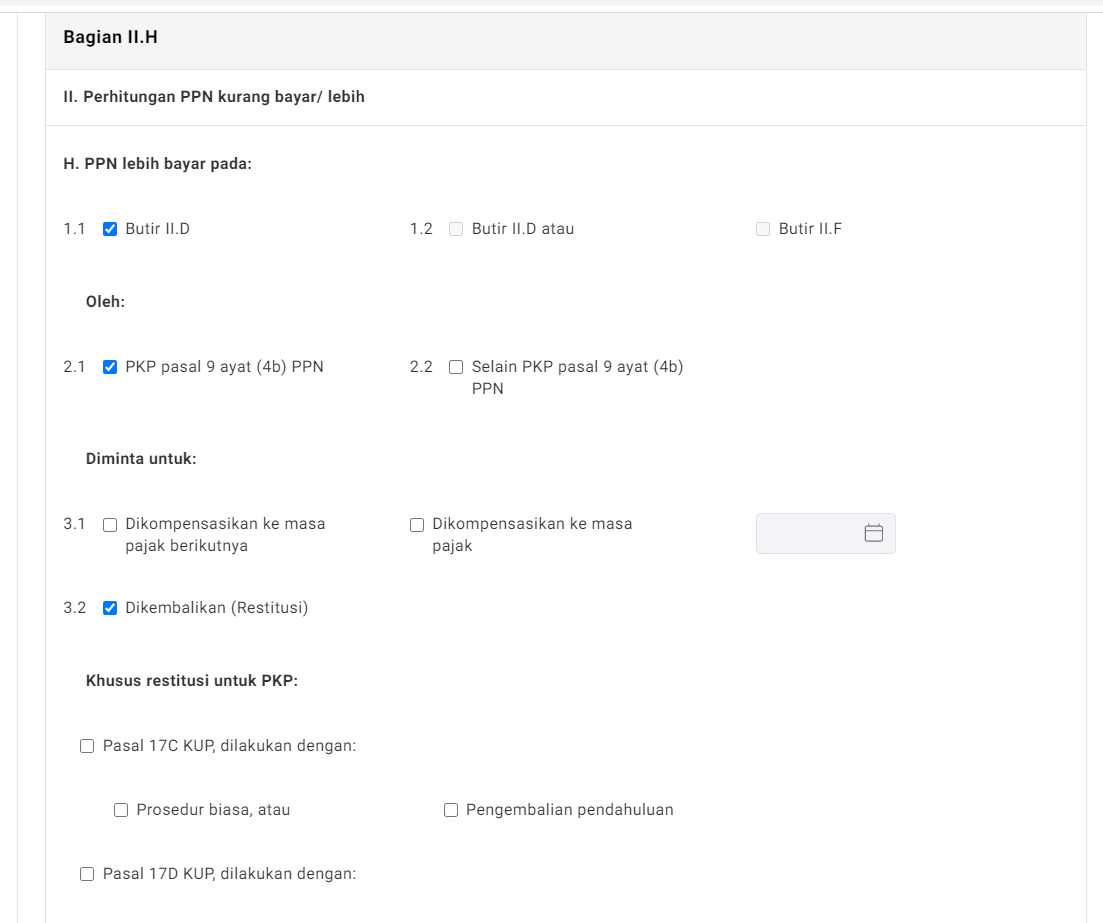Select the Butir II.F checkbox

click(x=763, y=229)
